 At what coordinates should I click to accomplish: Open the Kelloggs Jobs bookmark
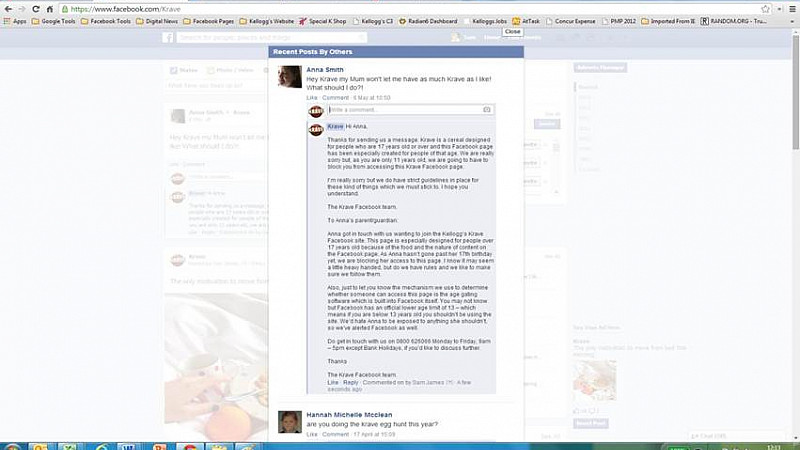pos(485,21)
